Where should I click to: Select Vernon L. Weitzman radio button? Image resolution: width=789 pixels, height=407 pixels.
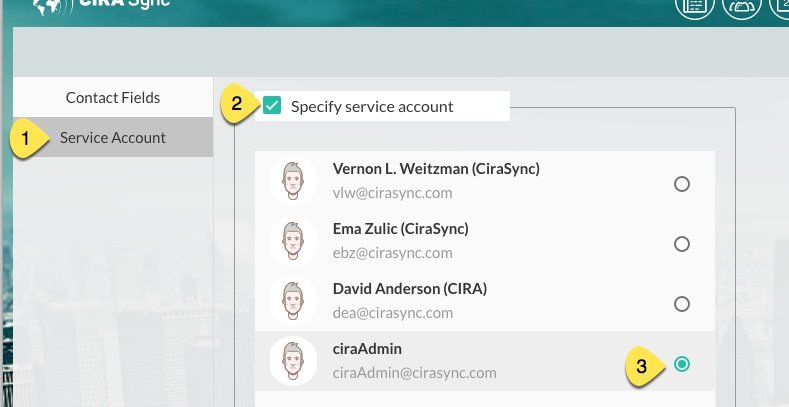click(x=682, y=184)
